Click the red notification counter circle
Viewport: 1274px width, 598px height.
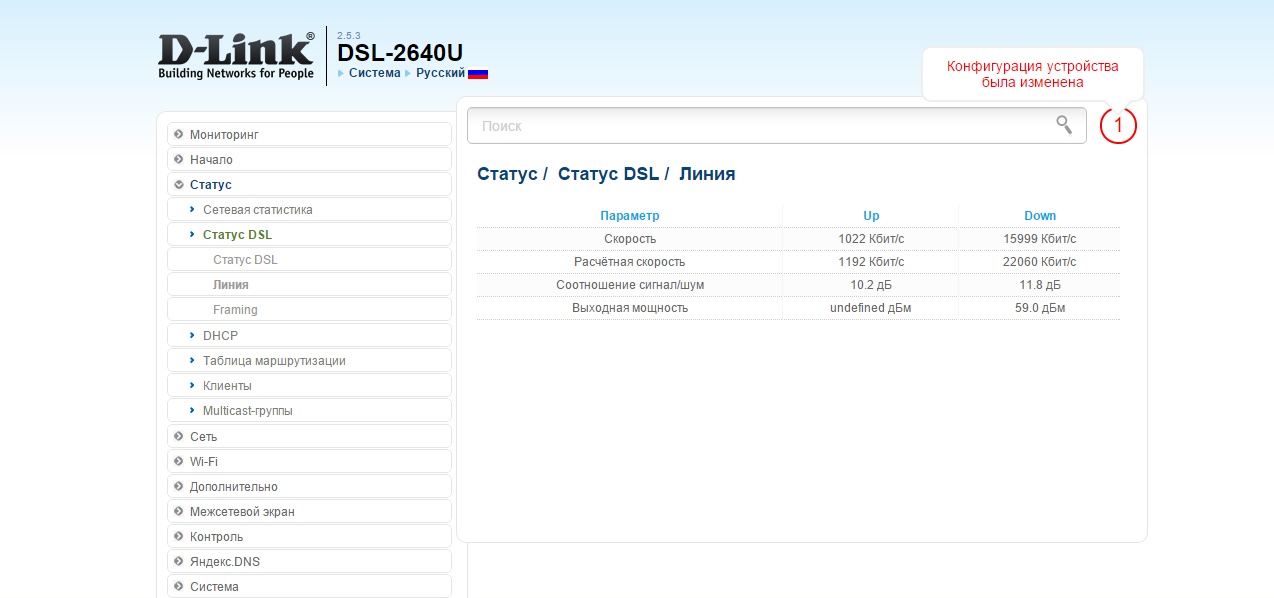tap(1118, 126)
